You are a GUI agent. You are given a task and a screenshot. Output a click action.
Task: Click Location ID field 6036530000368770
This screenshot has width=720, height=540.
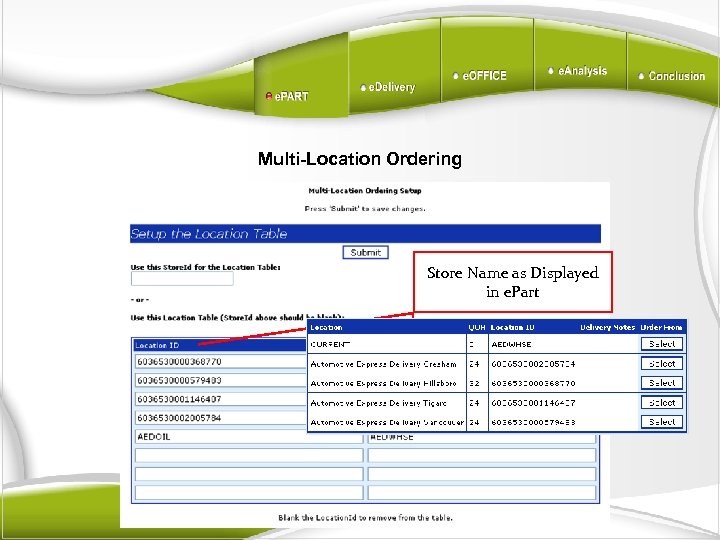(220, 361)
